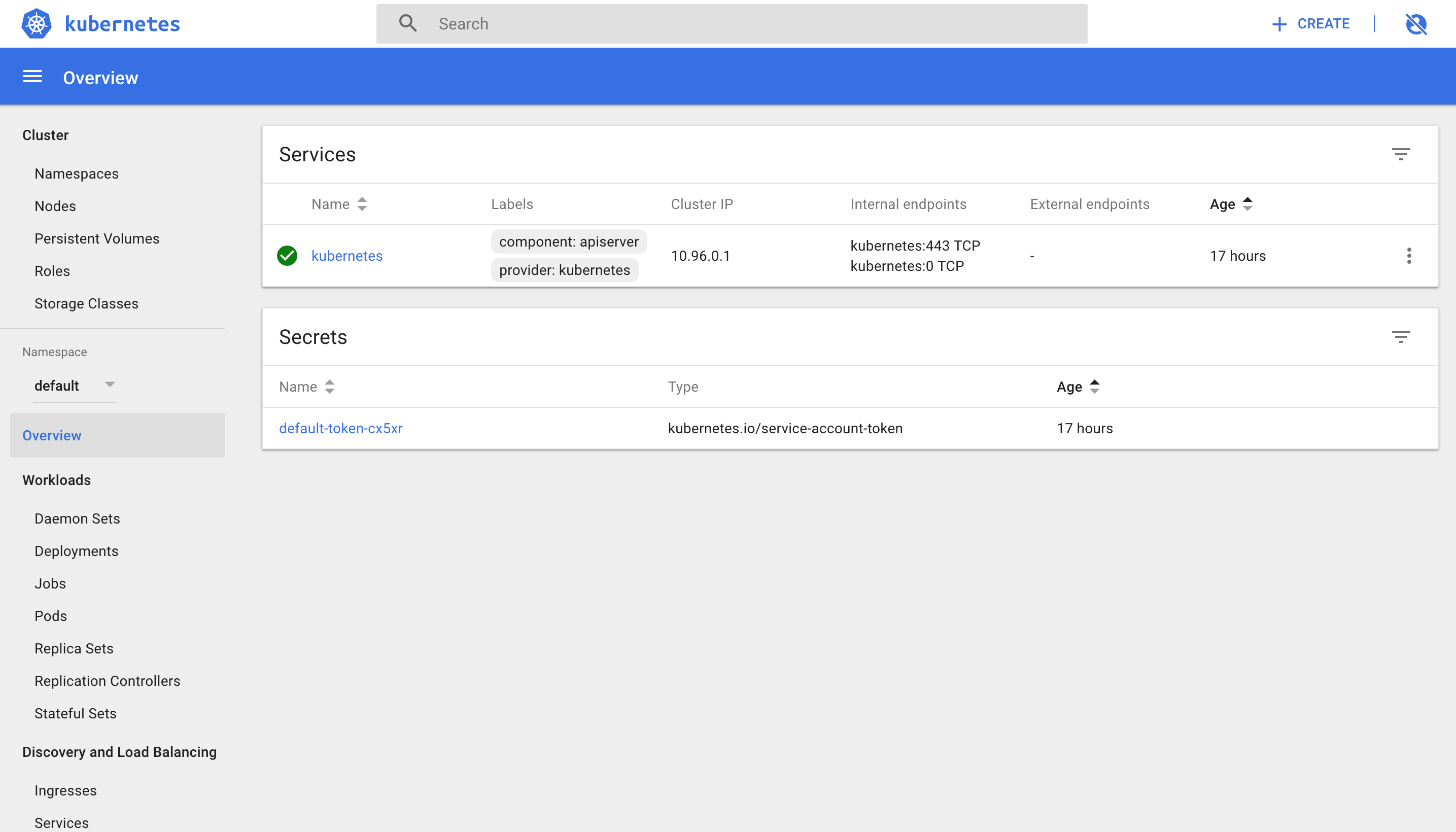This screenshot has width=1456, height=832.
Task: Open the default-token-cx5xr secret link
Action: pos(341,428)
